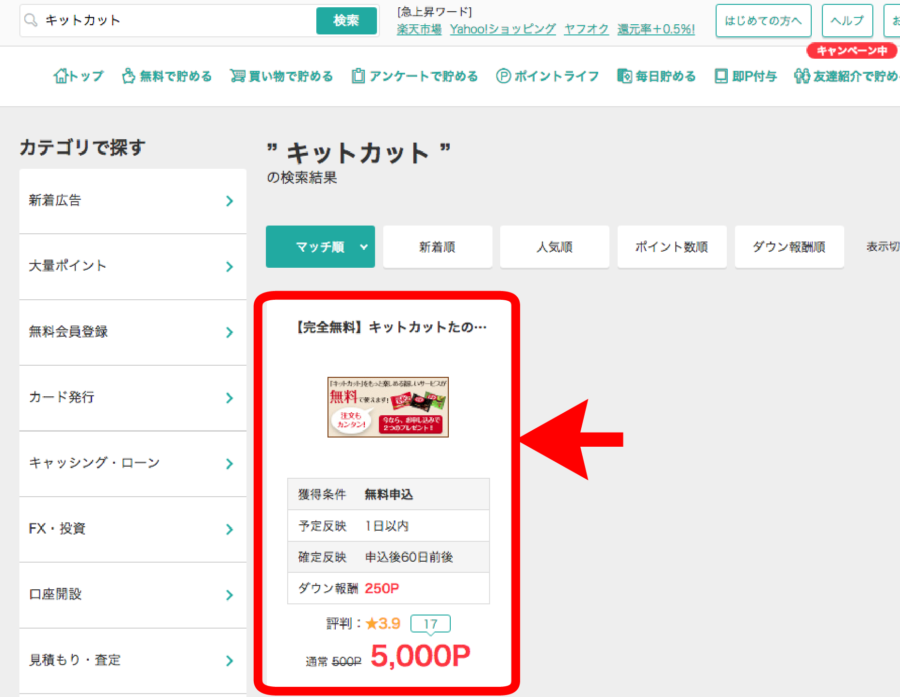Screen dimensions: 900x697
Task: Select the 新着広告 category label
Action: pos(55,200)
